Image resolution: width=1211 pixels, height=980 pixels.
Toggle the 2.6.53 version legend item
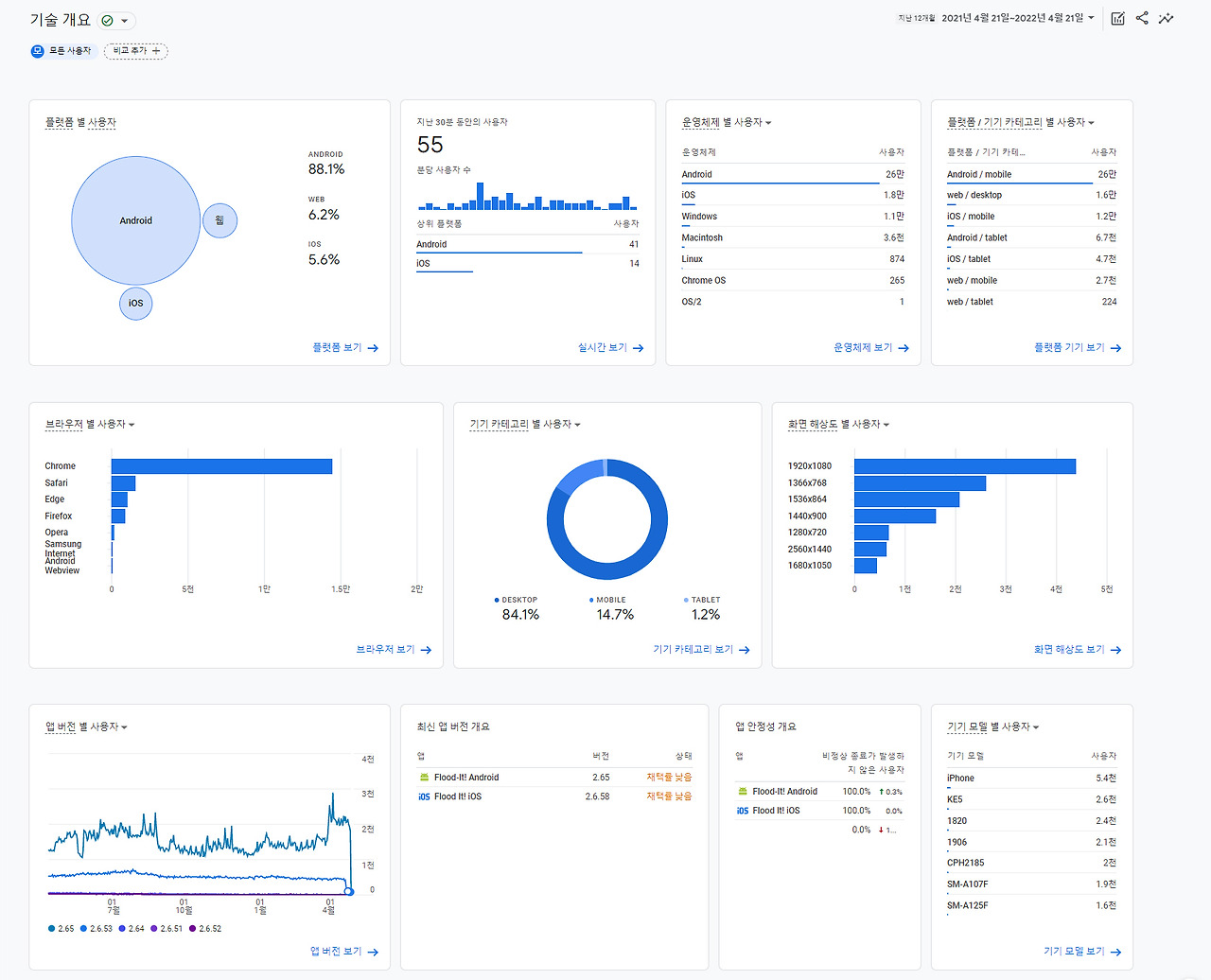97,929
